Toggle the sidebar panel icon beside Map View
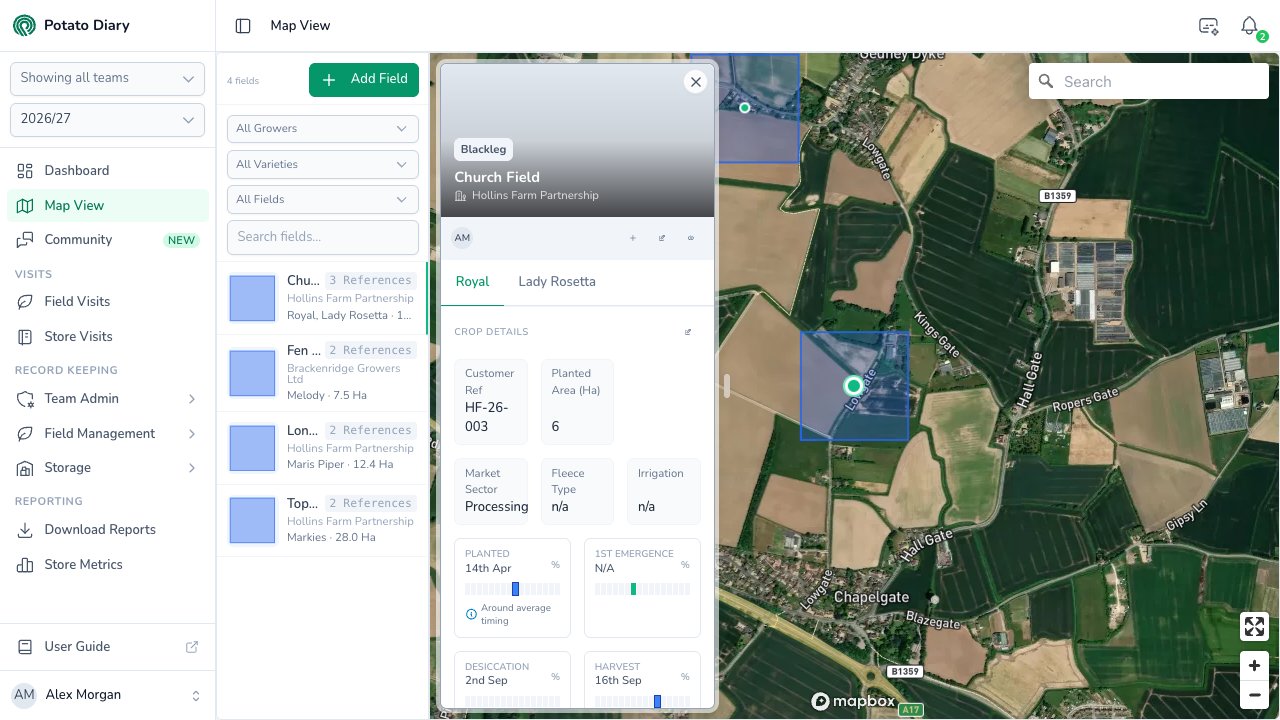The height and width of the screenshot is (720, 1280). tap(243, 26)
